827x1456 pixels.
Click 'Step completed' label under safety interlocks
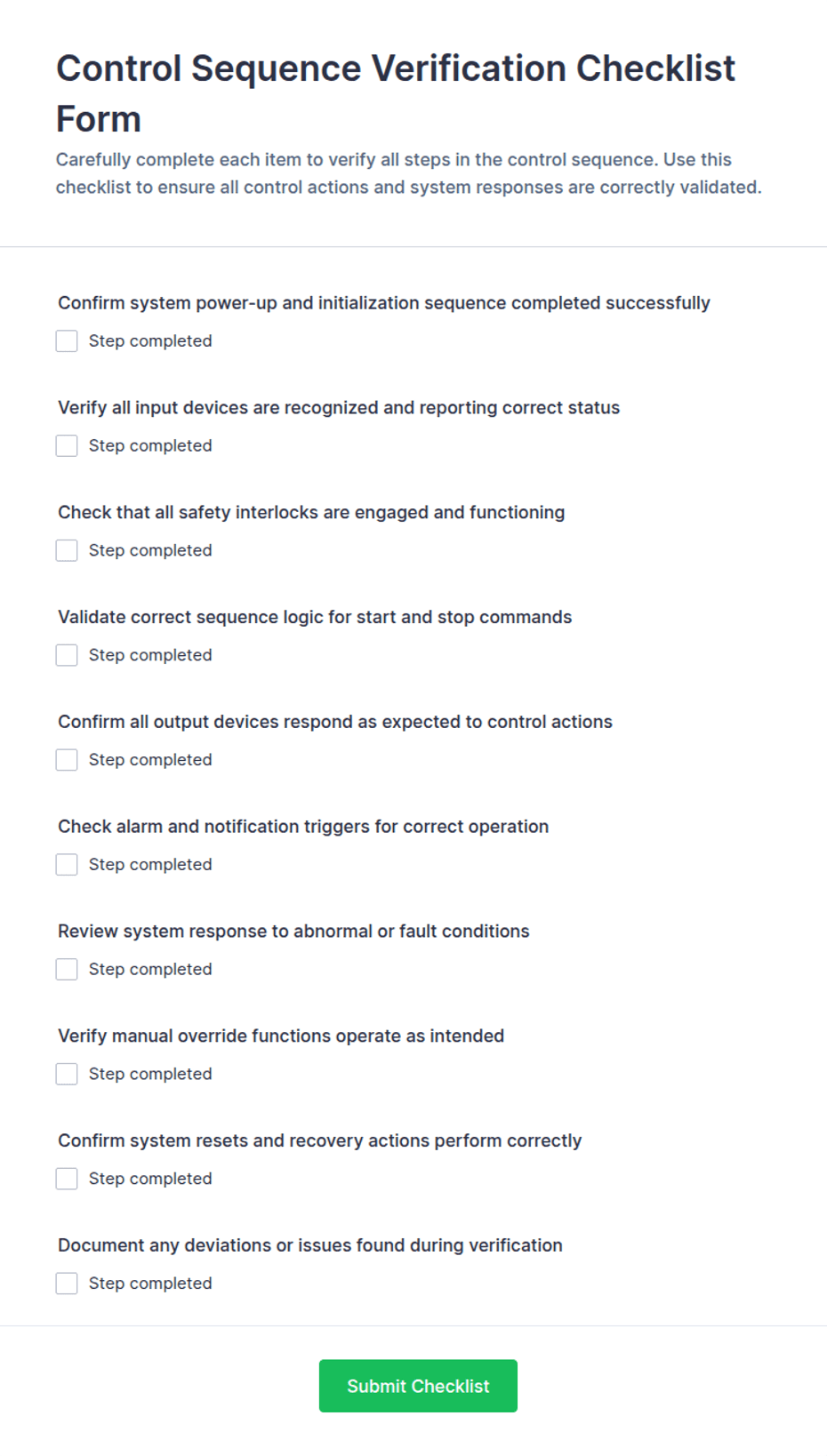click(150, 550)
